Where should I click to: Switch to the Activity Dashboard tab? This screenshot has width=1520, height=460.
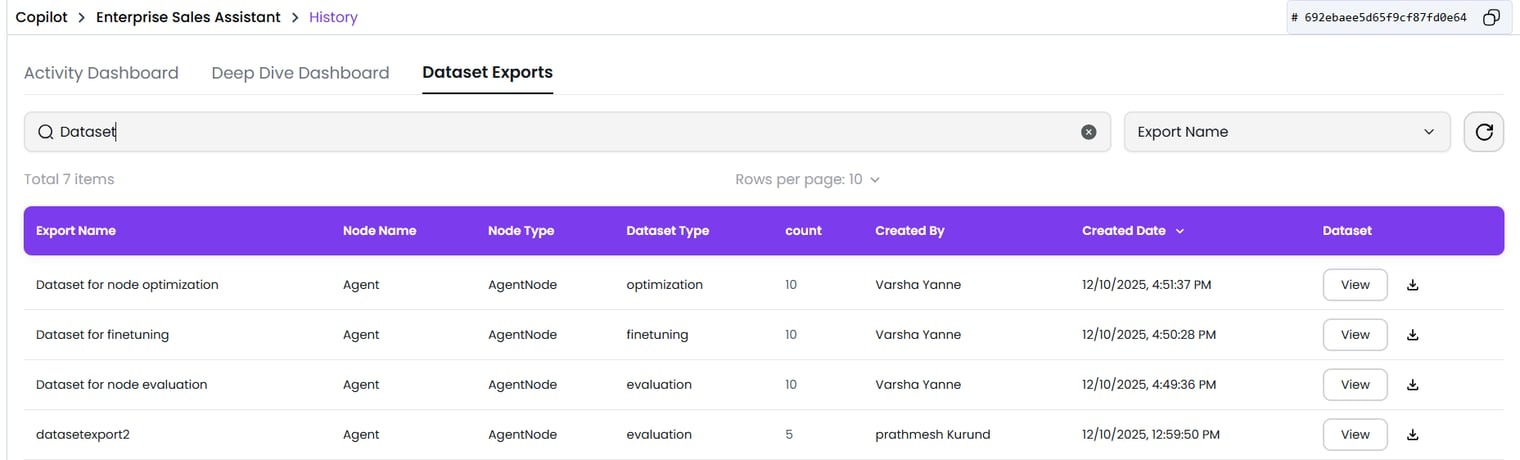tap(101, 73)
